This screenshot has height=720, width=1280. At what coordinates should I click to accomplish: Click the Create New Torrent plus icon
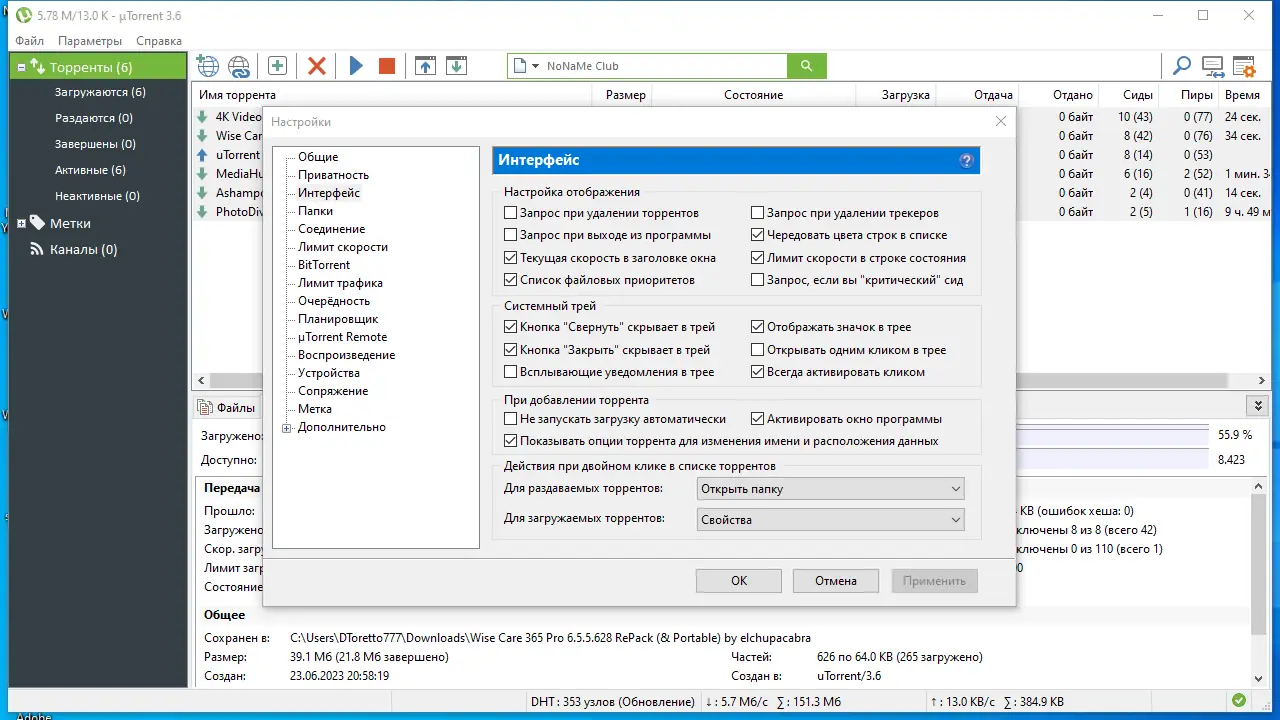point(277,66)
